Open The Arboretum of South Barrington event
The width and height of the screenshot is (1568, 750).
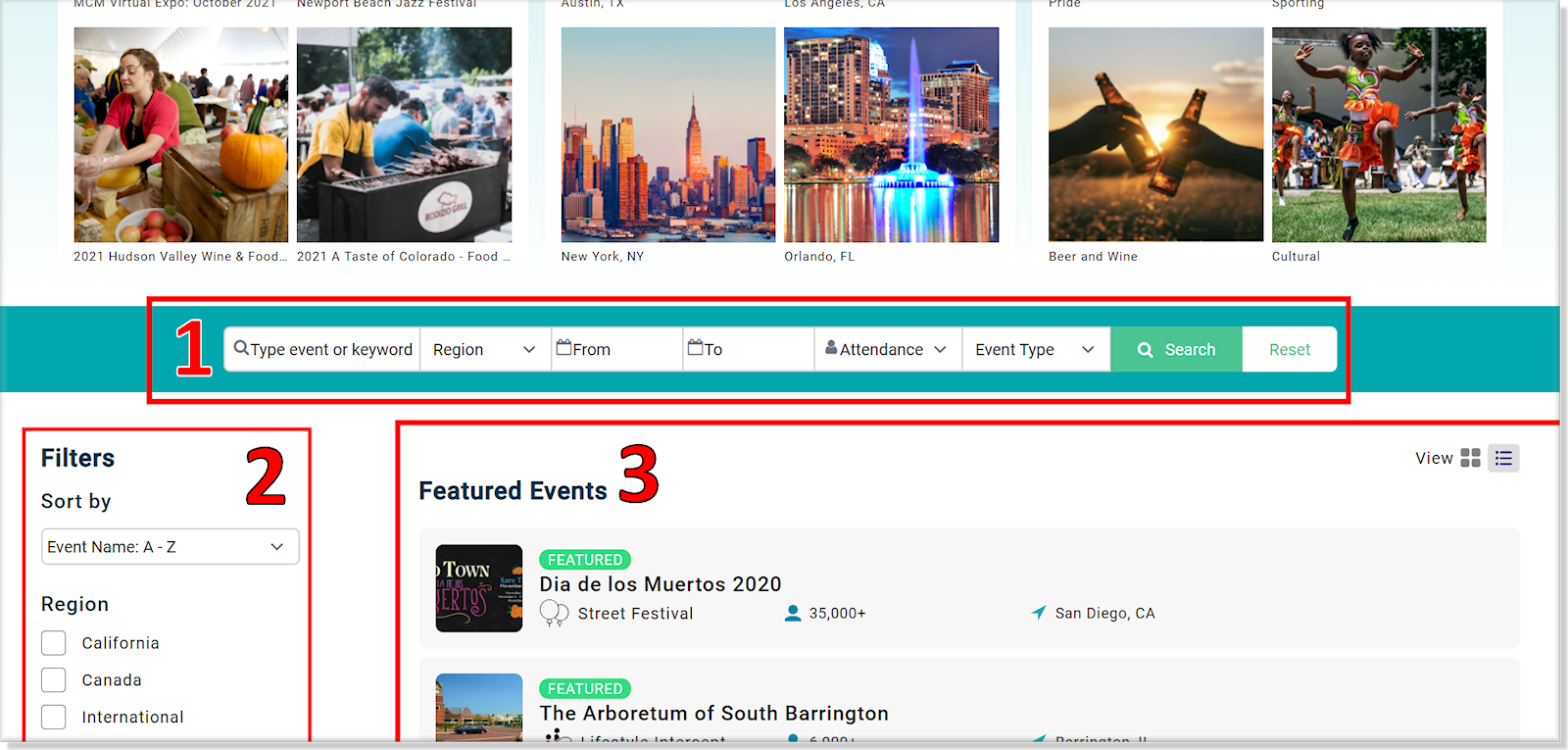coord(713,714)
